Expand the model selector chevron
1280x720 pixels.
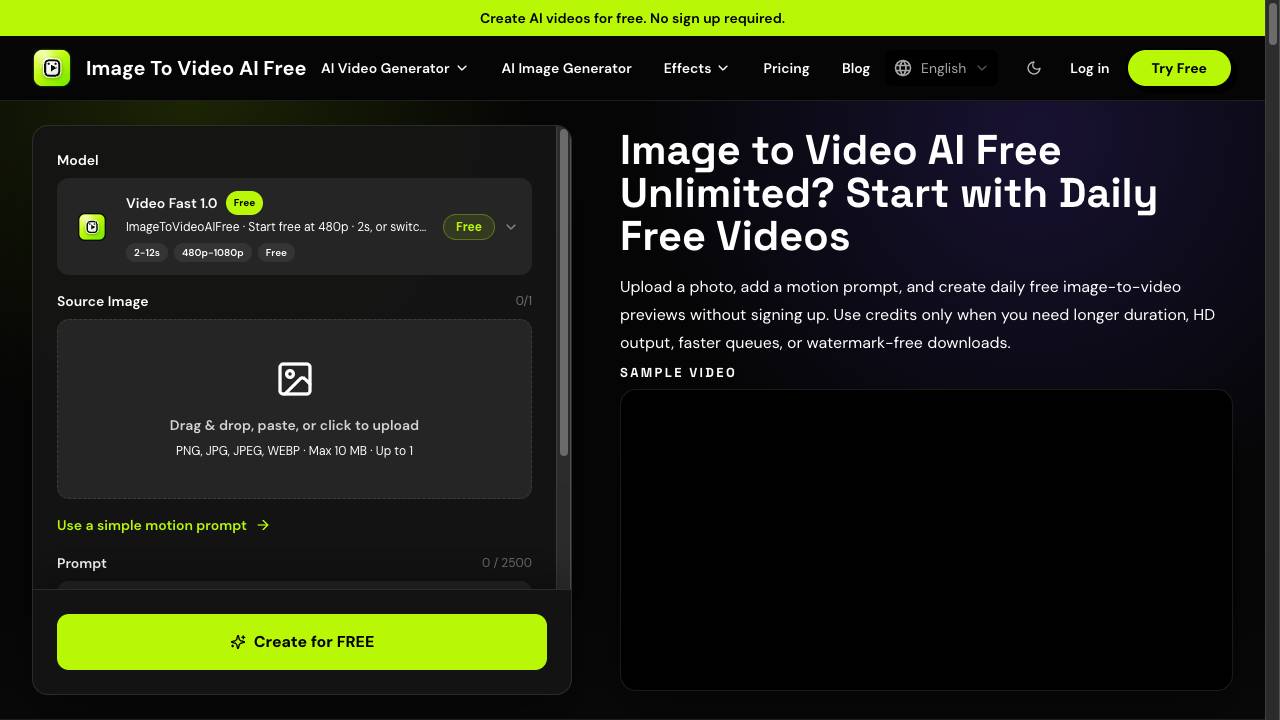click(x=511, y=227)
